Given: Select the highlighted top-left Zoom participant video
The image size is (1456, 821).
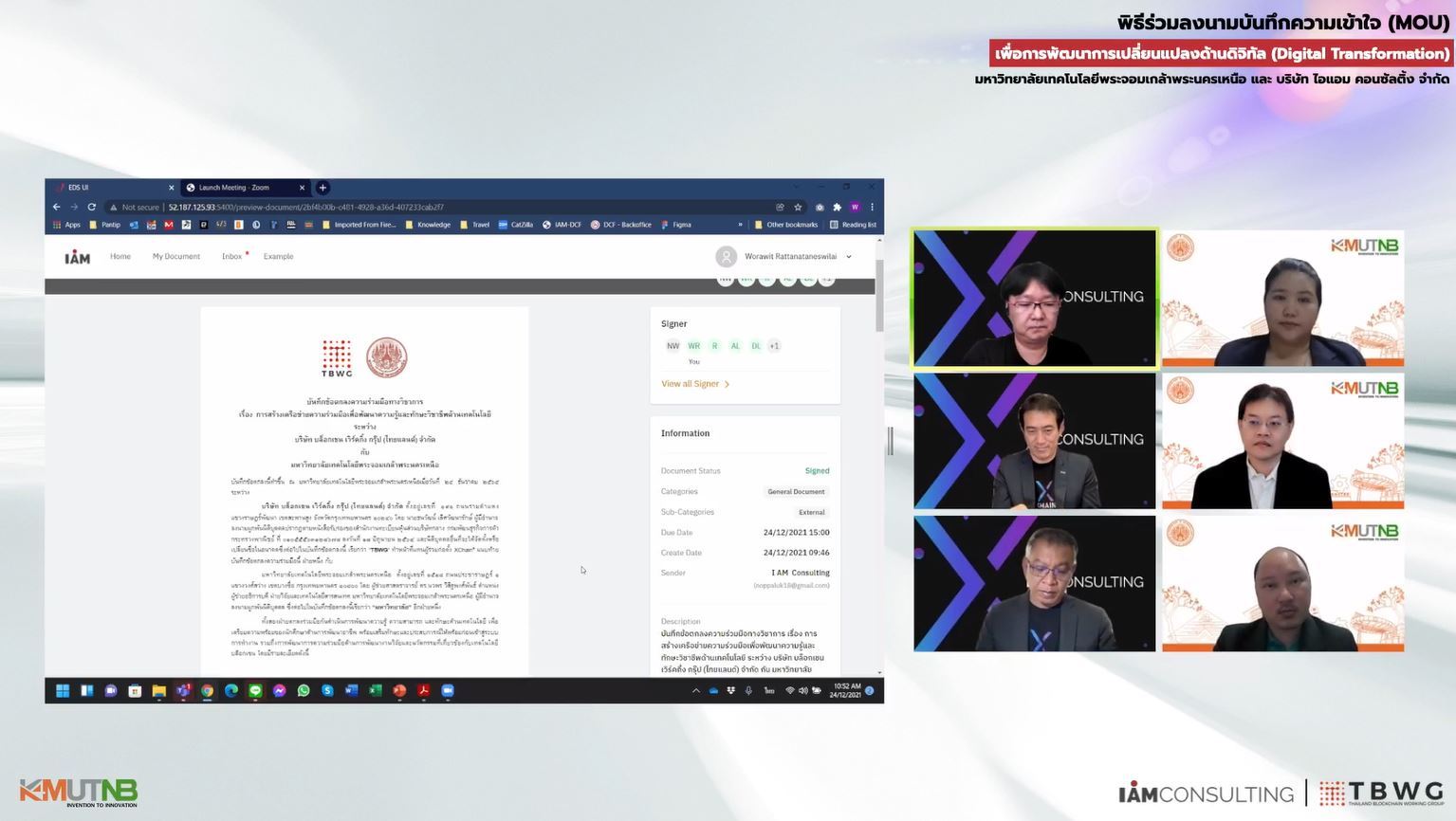Looking at the screenshot, I should pyautogui.click(x=1035, y=298).
